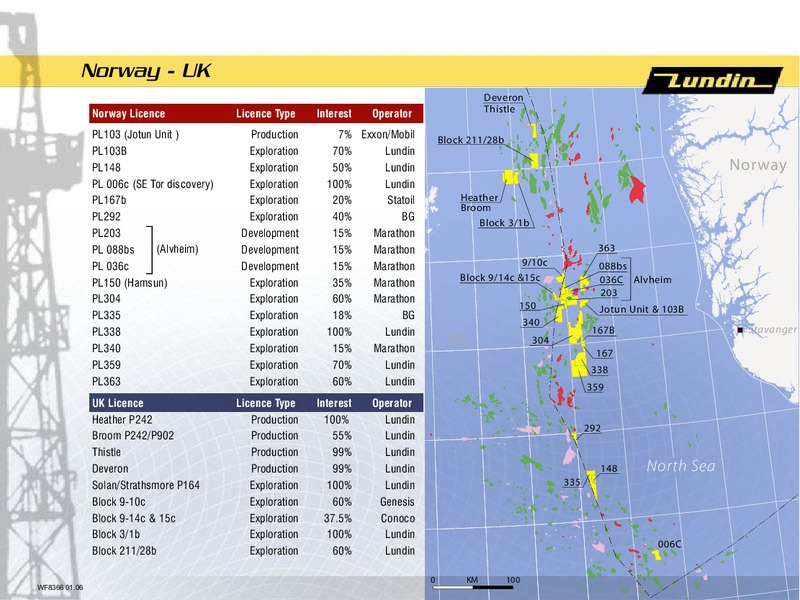This screenshot has width=800, height=600.
Task: Click the 'PL150 (Hamsun)' licence entry
Action: (x=130, y=283)
